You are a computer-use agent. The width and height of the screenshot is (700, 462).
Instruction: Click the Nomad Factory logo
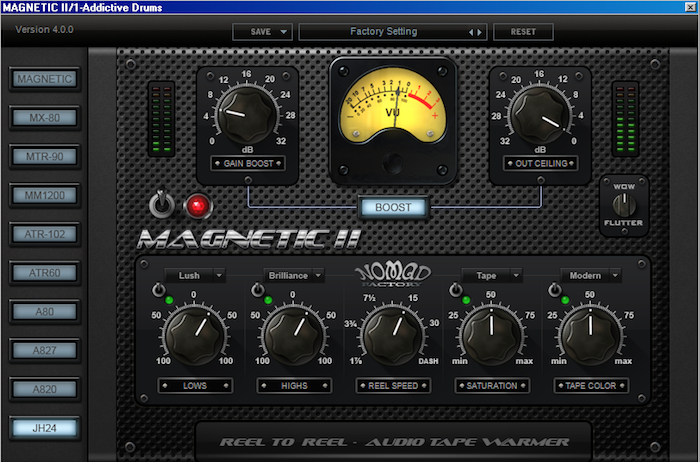393,274
